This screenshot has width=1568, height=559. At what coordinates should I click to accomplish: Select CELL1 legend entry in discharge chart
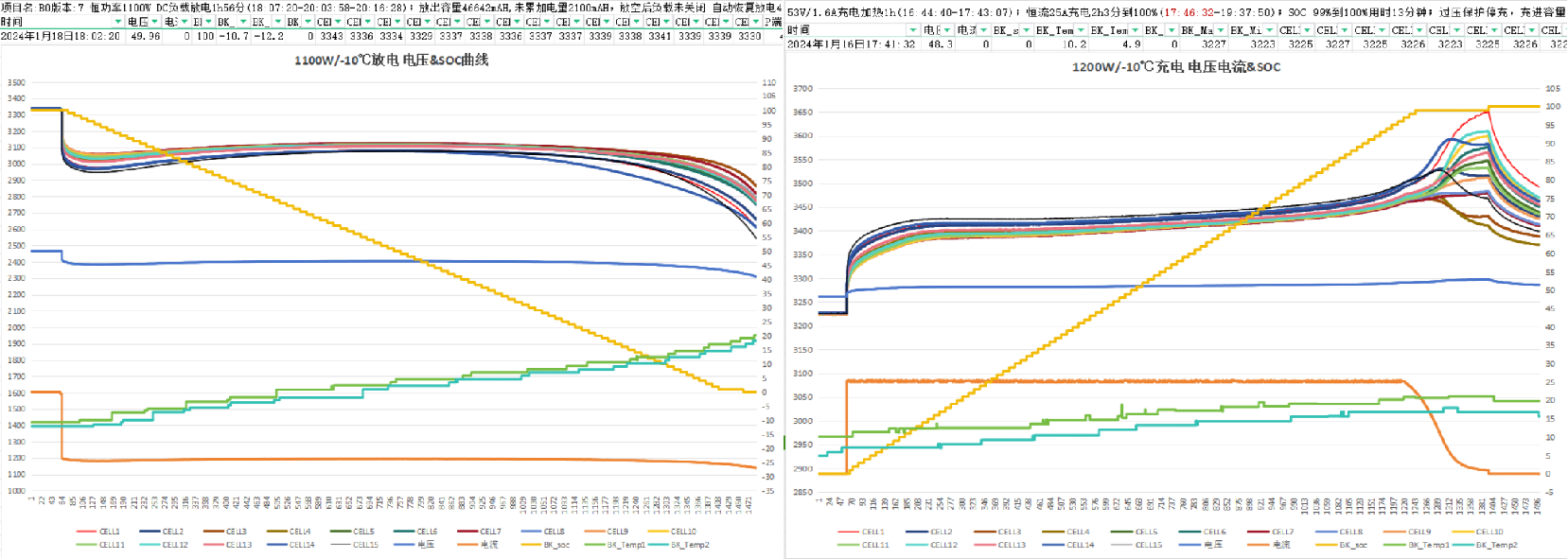tap(109, 532)
